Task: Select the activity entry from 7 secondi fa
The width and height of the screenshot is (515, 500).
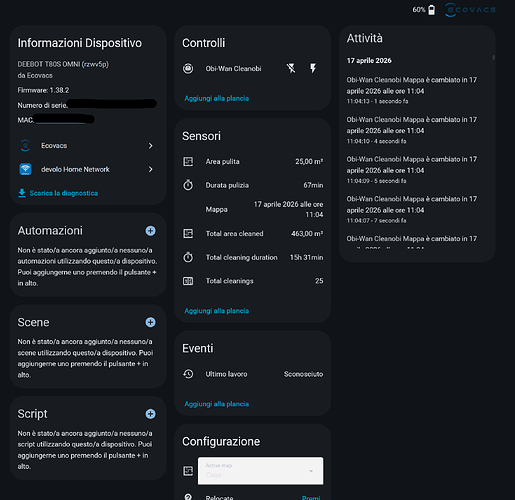Action: 412,209
